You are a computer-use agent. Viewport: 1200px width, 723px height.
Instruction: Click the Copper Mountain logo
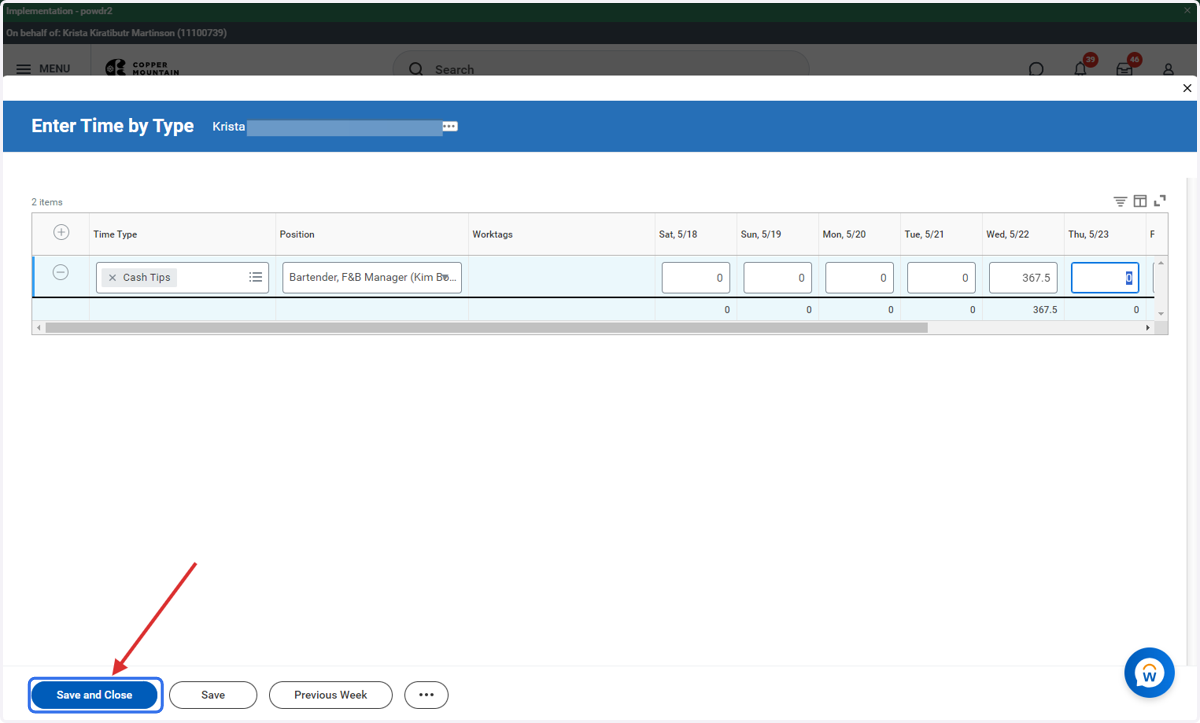coord(142,68)
